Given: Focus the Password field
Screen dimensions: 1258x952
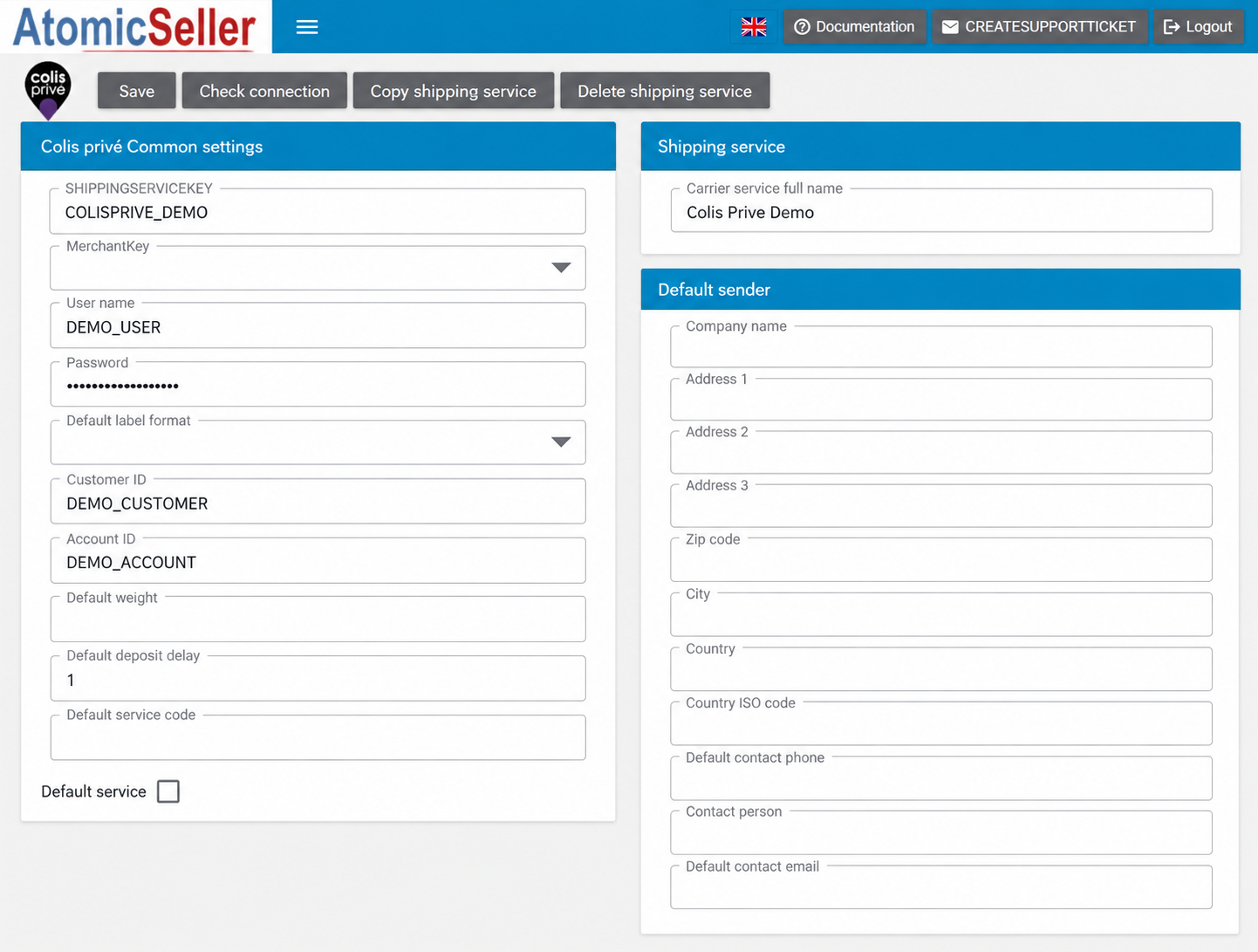Looking at the screenshot, I should (x=318, y=384).
